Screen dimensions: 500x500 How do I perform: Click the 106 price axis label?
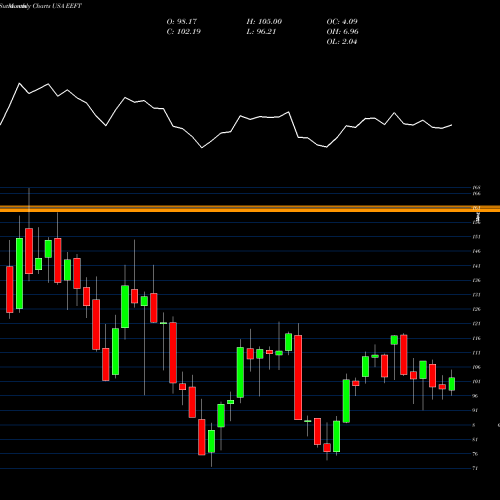pyautogui.click(x=476, y=367)
